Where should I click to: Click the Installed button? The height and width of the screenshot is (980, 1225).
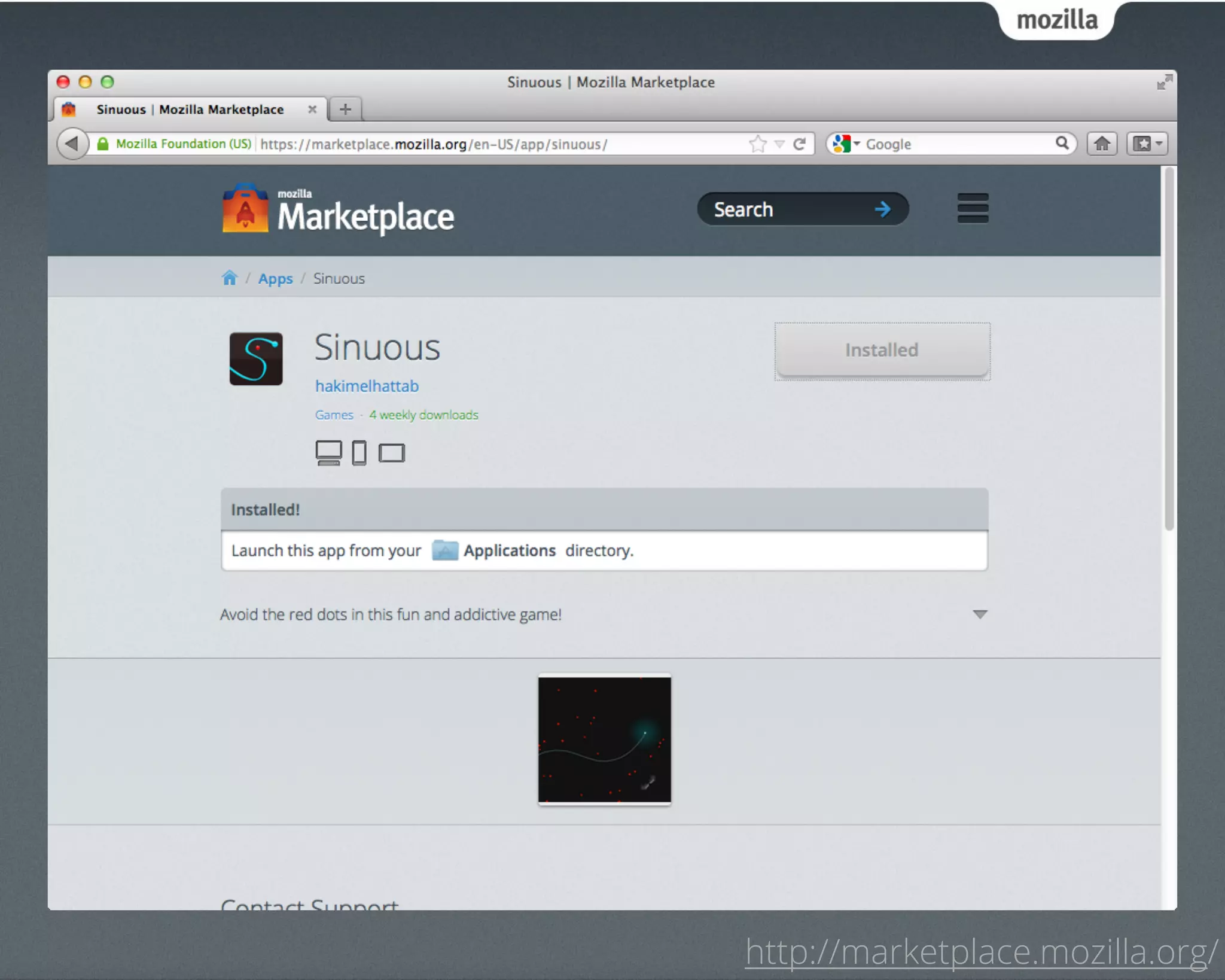(882, 351)
